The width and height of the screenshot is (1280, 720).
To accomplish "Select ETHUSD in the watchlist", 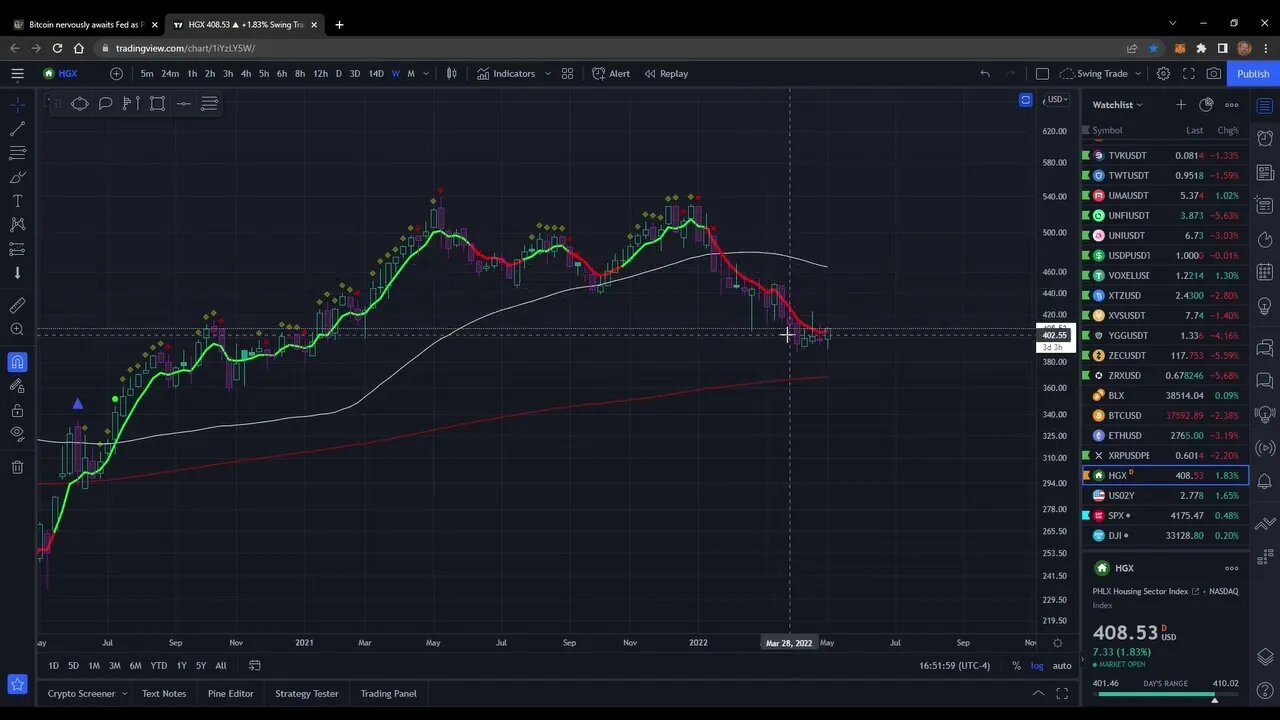I will 1165,435.
